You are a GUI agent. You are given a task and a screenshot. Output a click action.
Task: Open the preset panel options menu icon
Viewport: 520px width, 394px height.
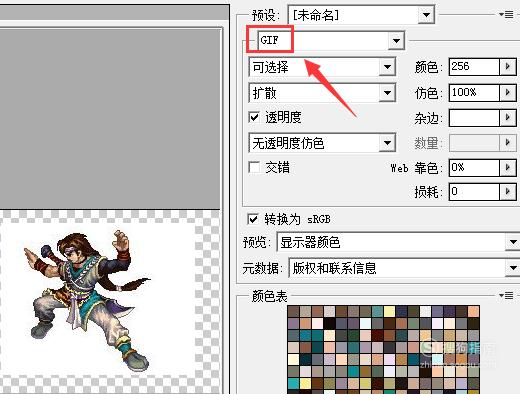click(x=506, y=14)
